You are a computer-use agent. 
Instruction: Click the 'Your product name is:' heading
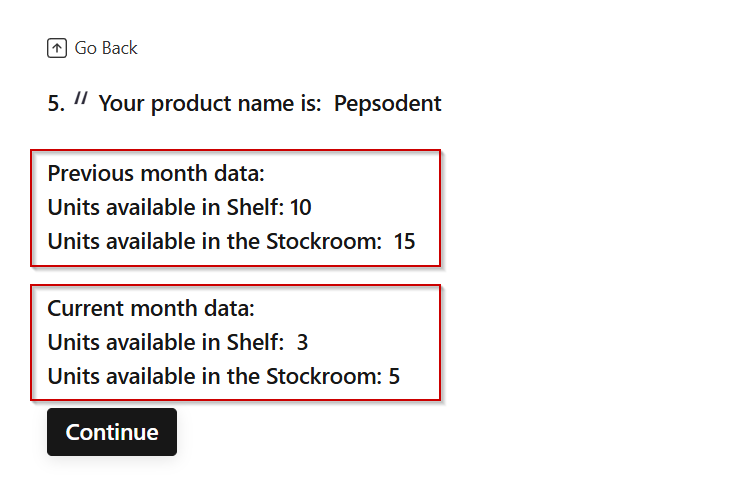[x=210, y=104]
